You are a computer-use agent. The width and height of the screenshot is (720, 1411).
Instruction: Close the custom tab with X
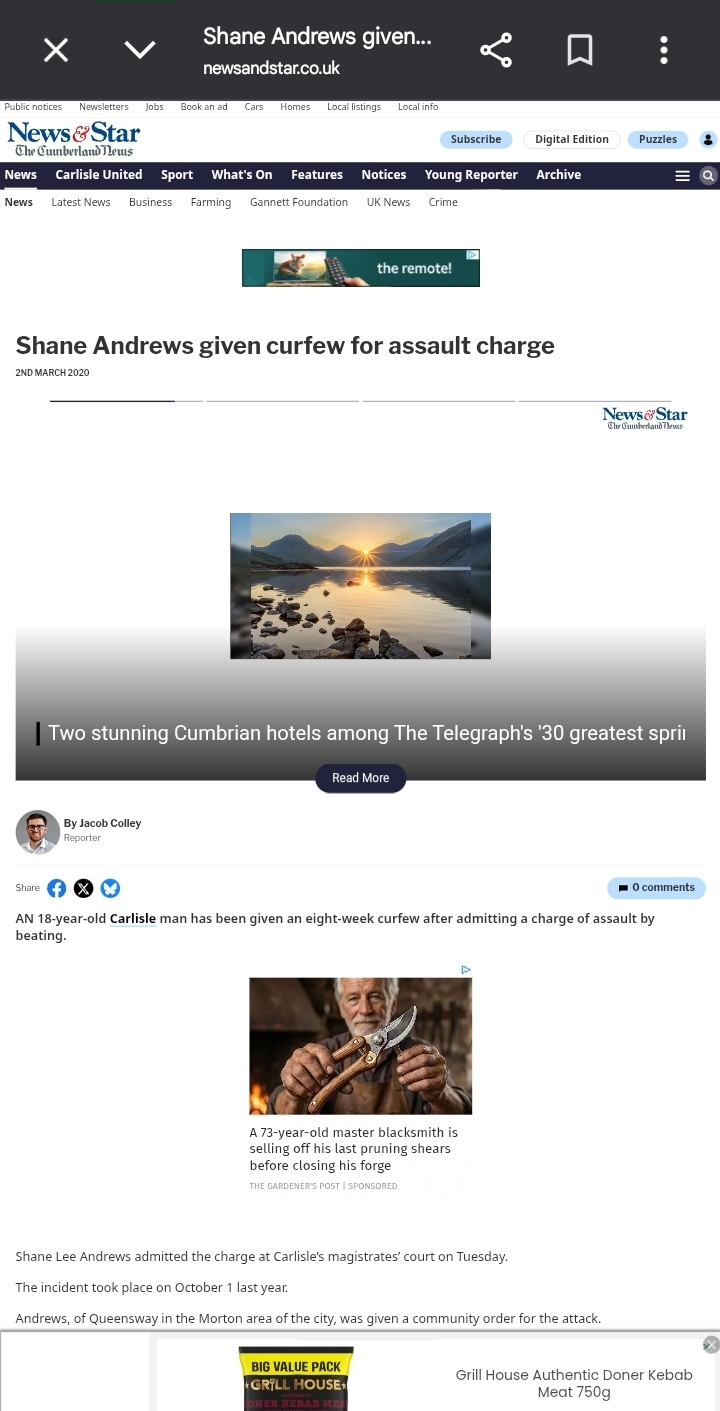pyautogui.click(x=56, y=50)
